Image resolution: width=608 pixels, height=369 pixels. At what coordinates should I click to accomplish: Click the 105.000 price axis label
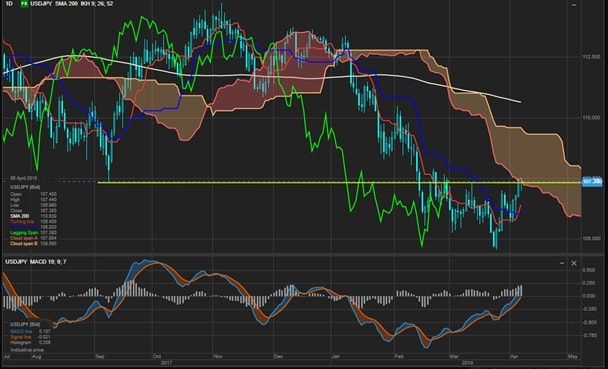click(591, 239)
